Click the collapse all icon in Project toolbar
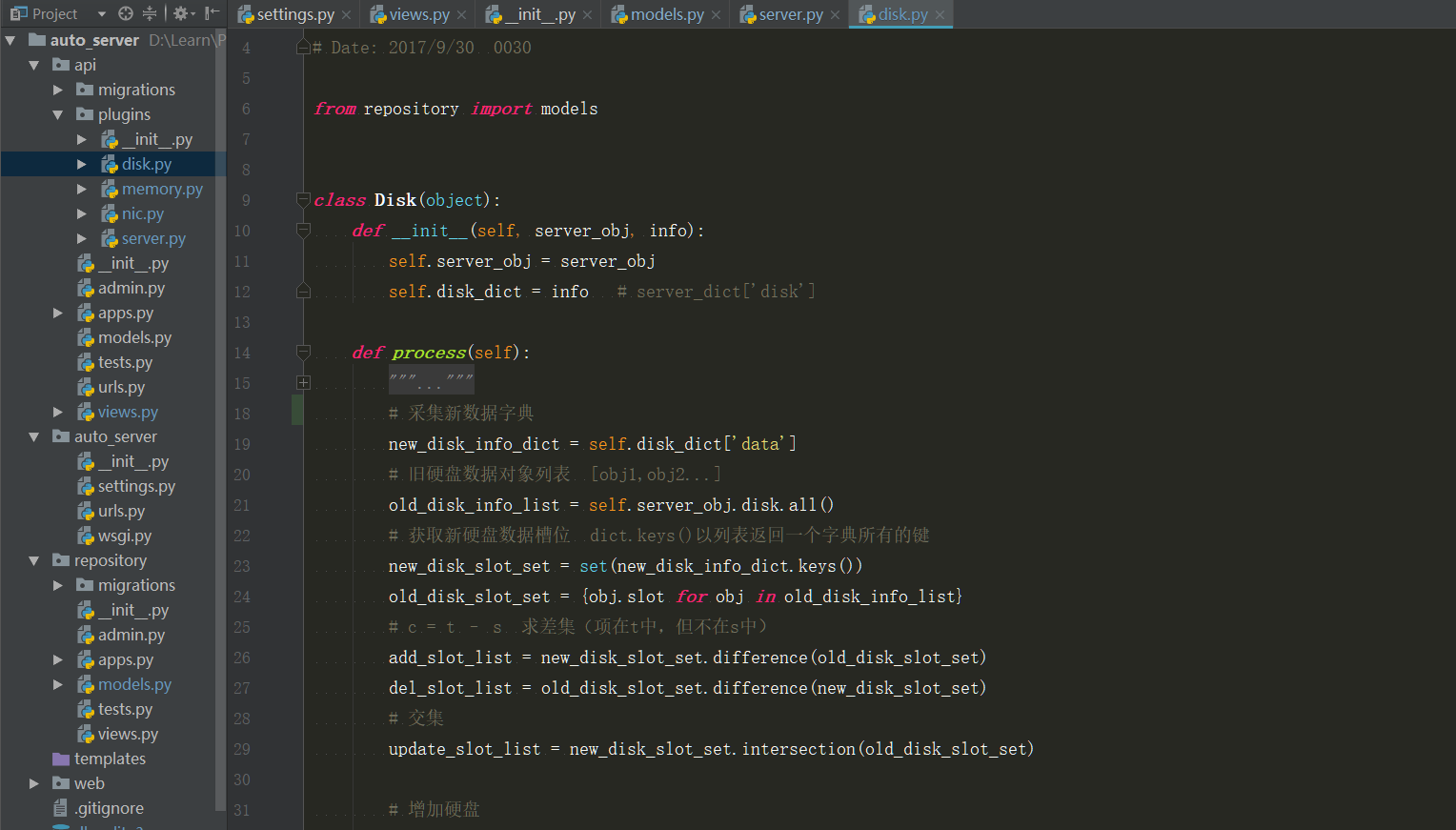The height and width of the screenshot is (830, 1456). point(150,13)
